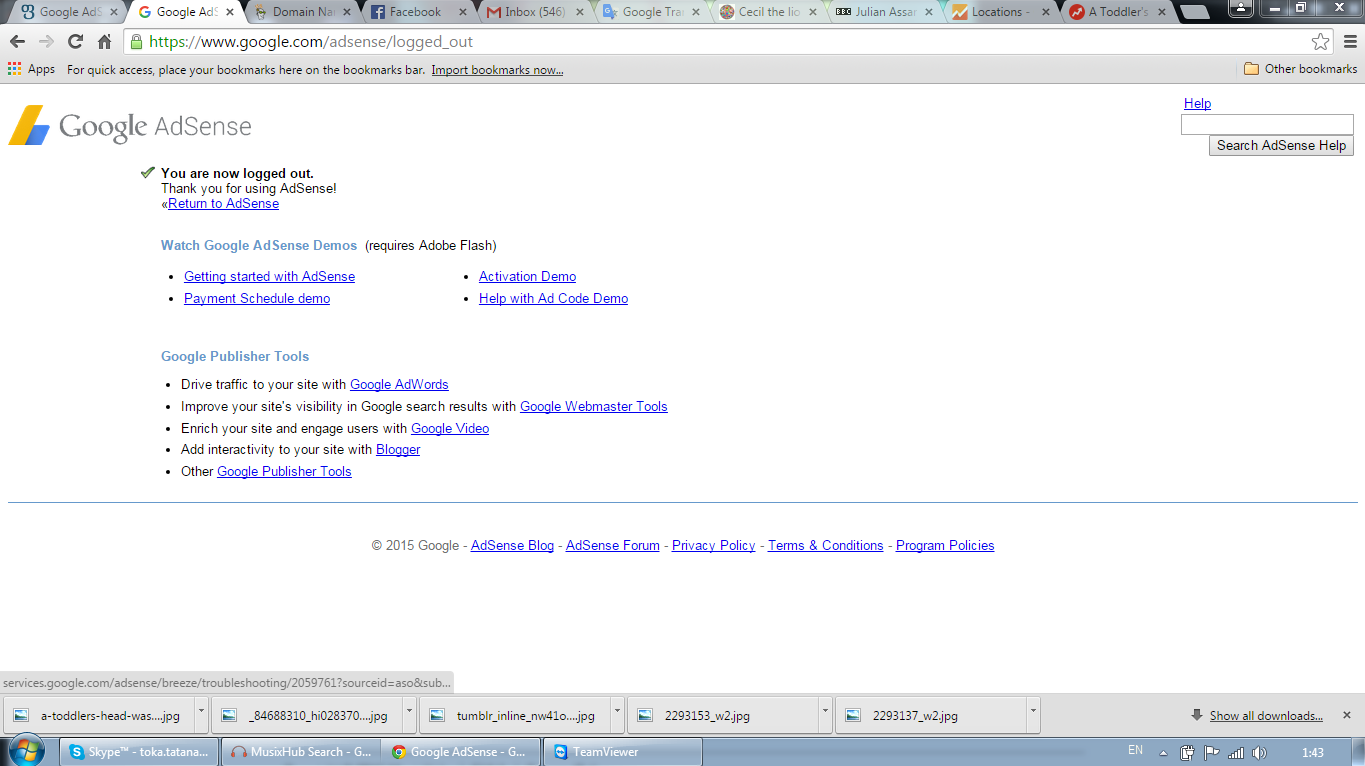Screen dimensions: 1365x766
Task: Click the AdSense help search field
Action: 1267,124
